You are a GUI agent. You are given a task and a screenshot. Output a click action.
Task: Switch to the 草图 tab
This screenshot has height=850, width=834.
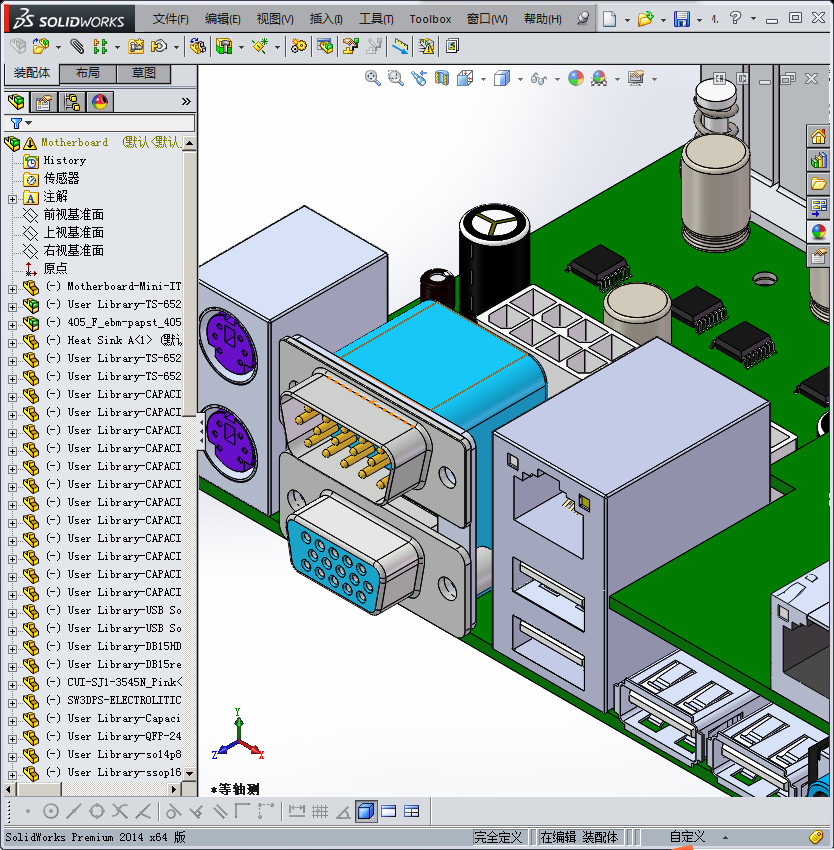pos(144,73)
